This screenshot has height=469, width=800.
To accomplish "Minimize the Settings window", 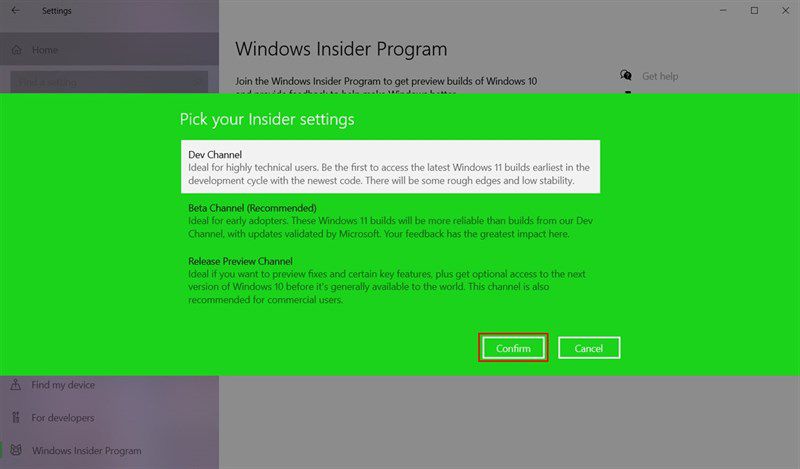I will point(723,10).
